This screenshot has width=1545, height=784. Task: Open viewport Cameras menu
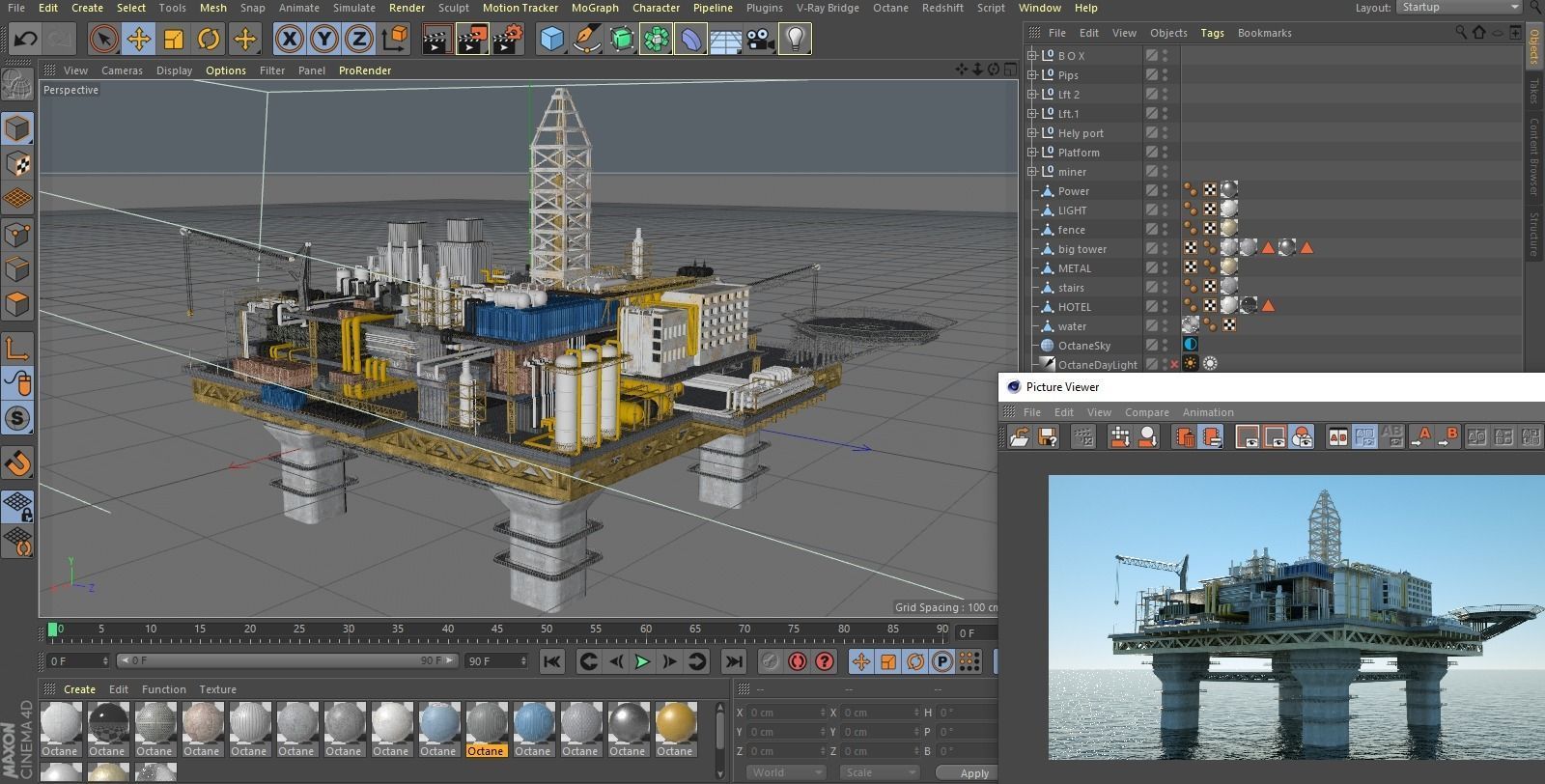(x=122, y=70)
